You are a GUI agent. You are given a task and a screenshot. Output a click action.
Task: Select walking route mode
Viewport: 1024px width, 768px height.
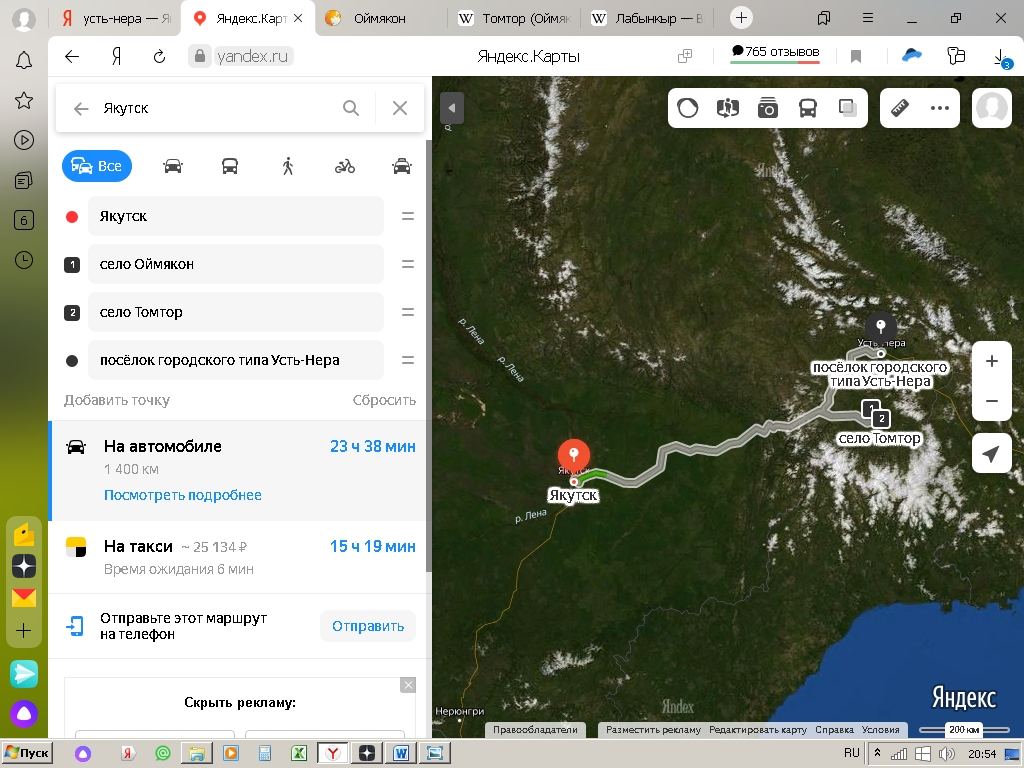click(x=287, y=167)
